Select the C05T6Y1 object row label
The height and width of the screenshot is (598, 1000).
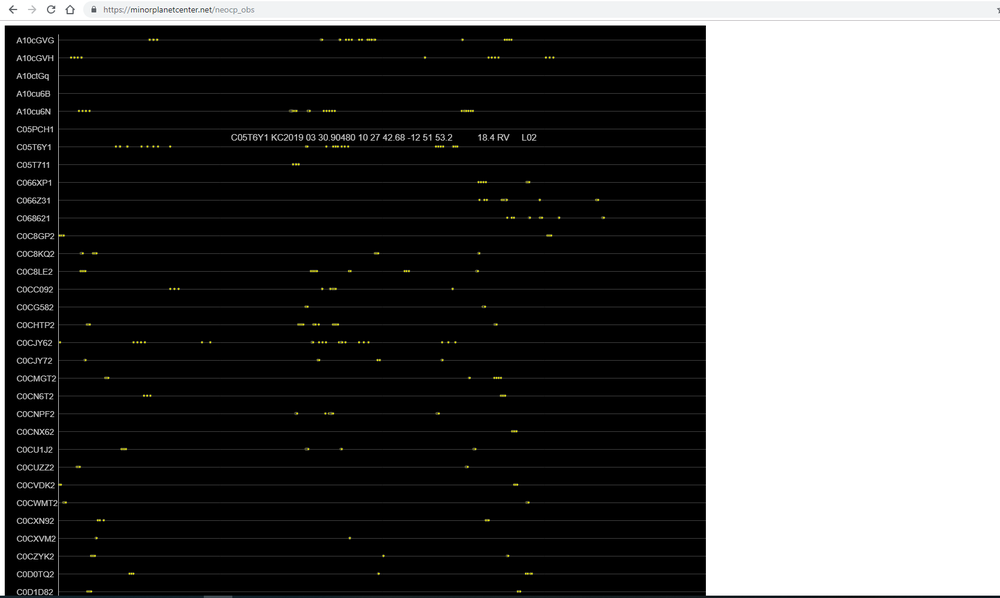(x=34, y=147)
